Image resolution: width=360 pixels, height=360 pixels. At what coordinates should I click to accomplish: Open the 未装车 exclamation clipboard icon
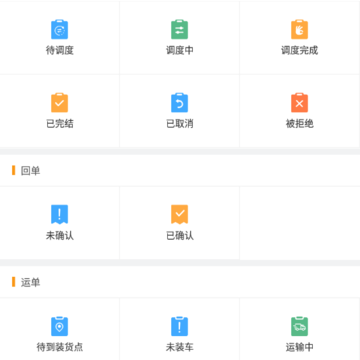pyautogui.click(x=179, y=326)
